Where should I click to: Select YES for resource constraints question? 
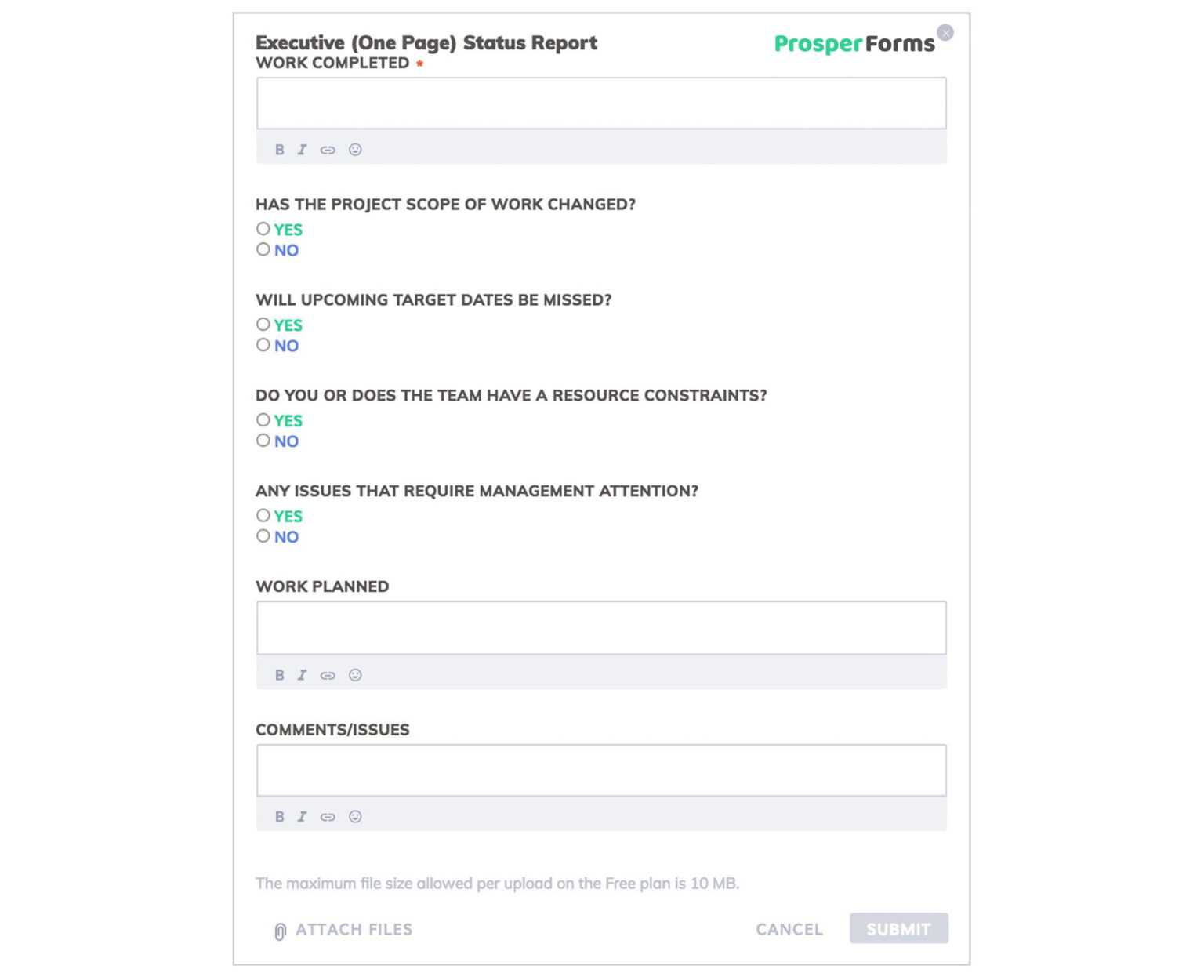click(x=263, y=419)
